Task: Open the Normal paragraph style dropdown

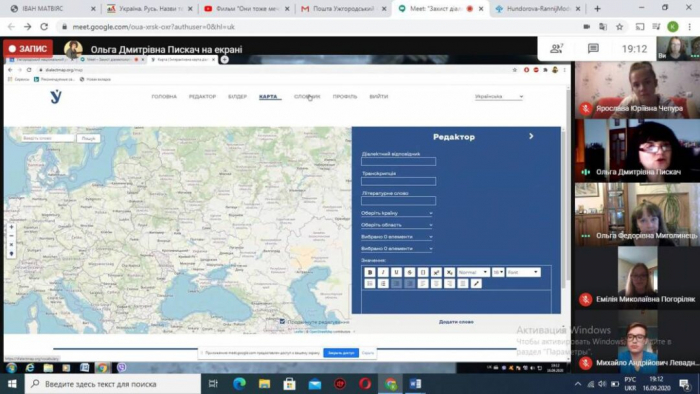Action: click(473, 272)
